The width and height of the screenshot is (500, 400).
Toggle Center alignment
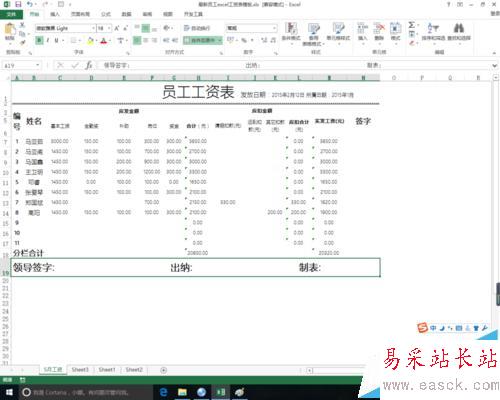coord(146,40)
